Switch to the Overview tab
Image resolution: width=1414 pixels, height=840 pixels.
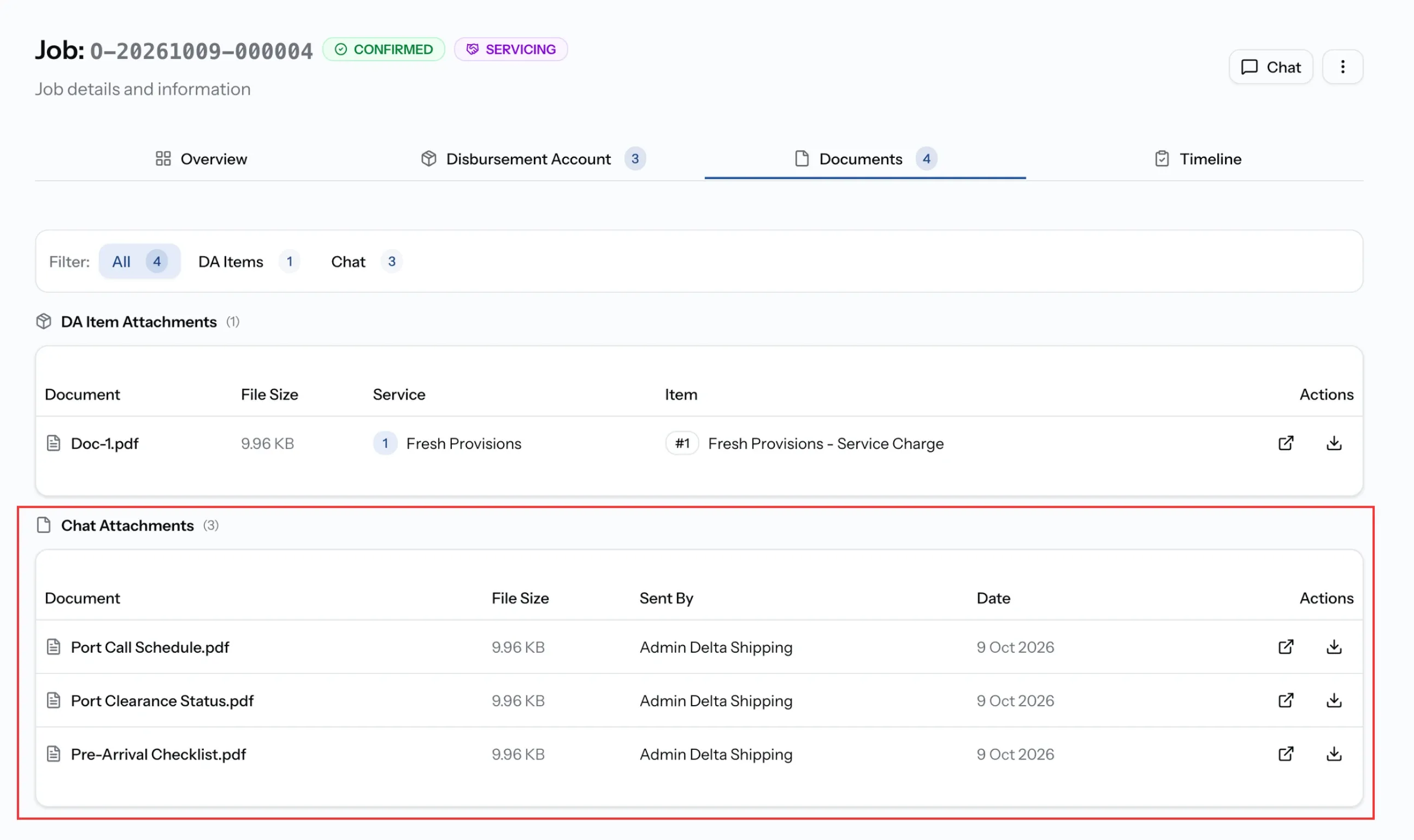click(x=201, y=159)
